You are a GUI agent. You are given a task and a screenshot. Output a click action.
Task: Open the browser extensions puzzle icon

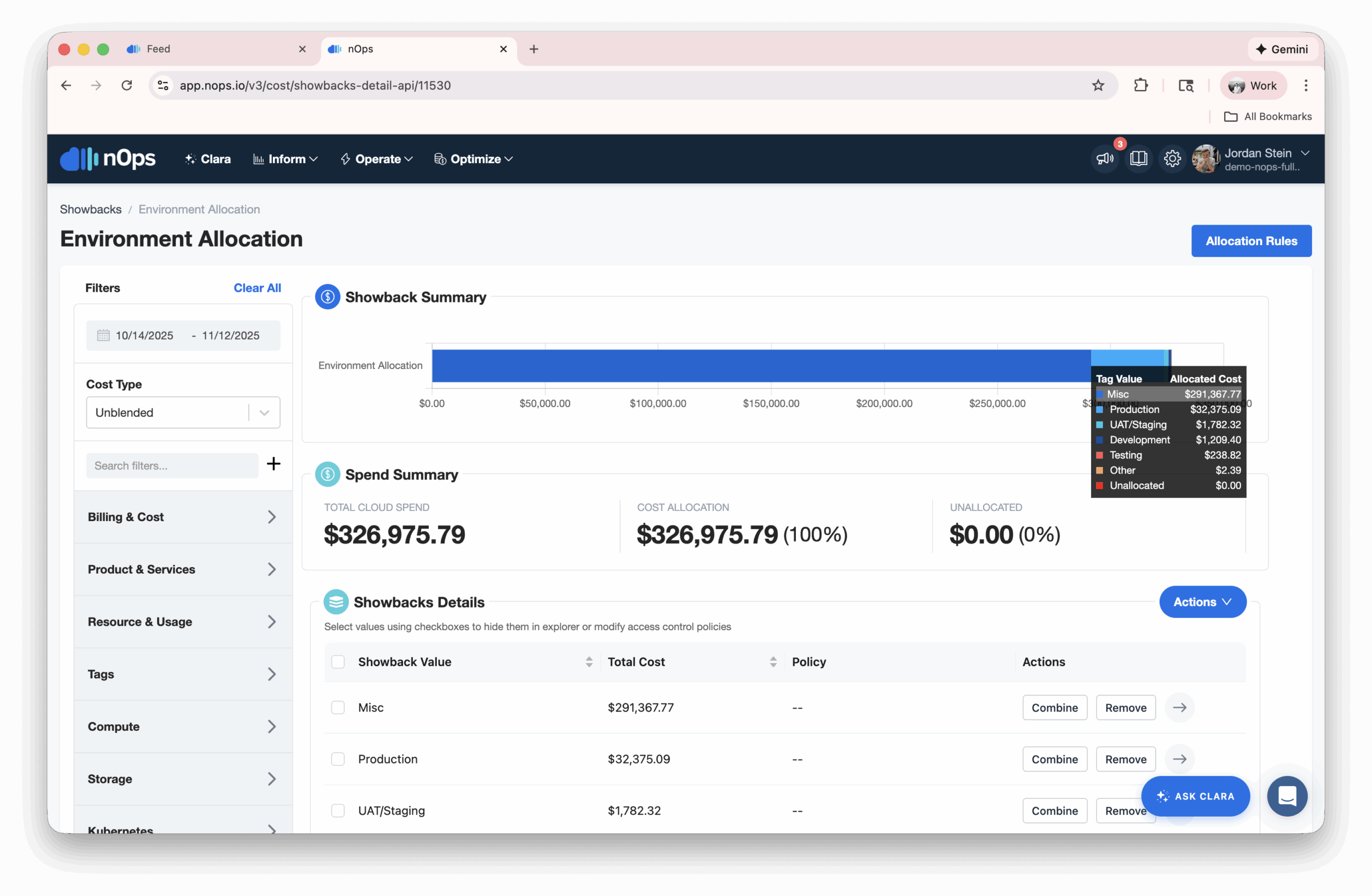pos(1140,85)
